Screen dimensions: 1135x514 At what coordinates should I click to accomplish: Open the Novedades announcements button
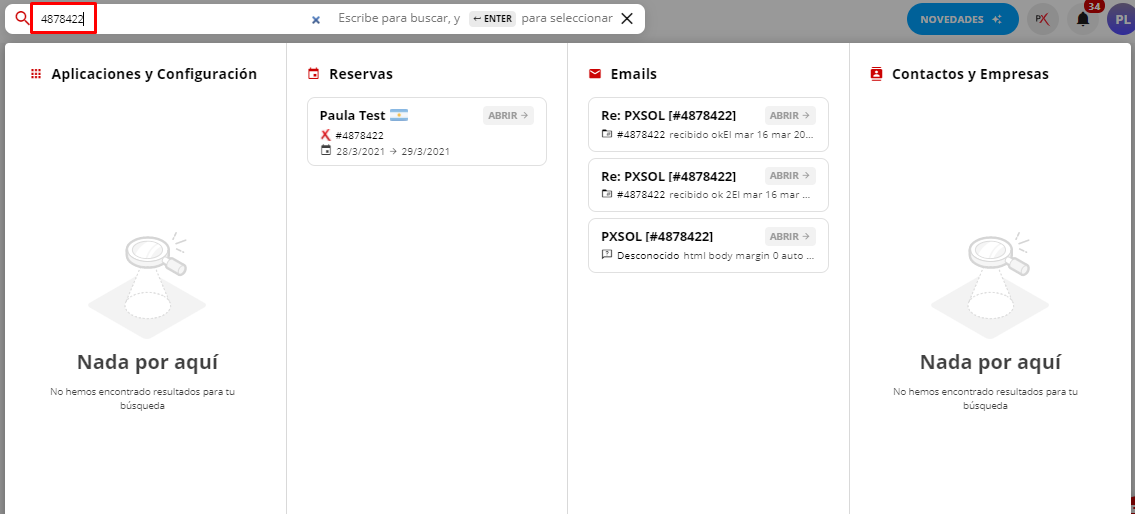coord(961,19)
